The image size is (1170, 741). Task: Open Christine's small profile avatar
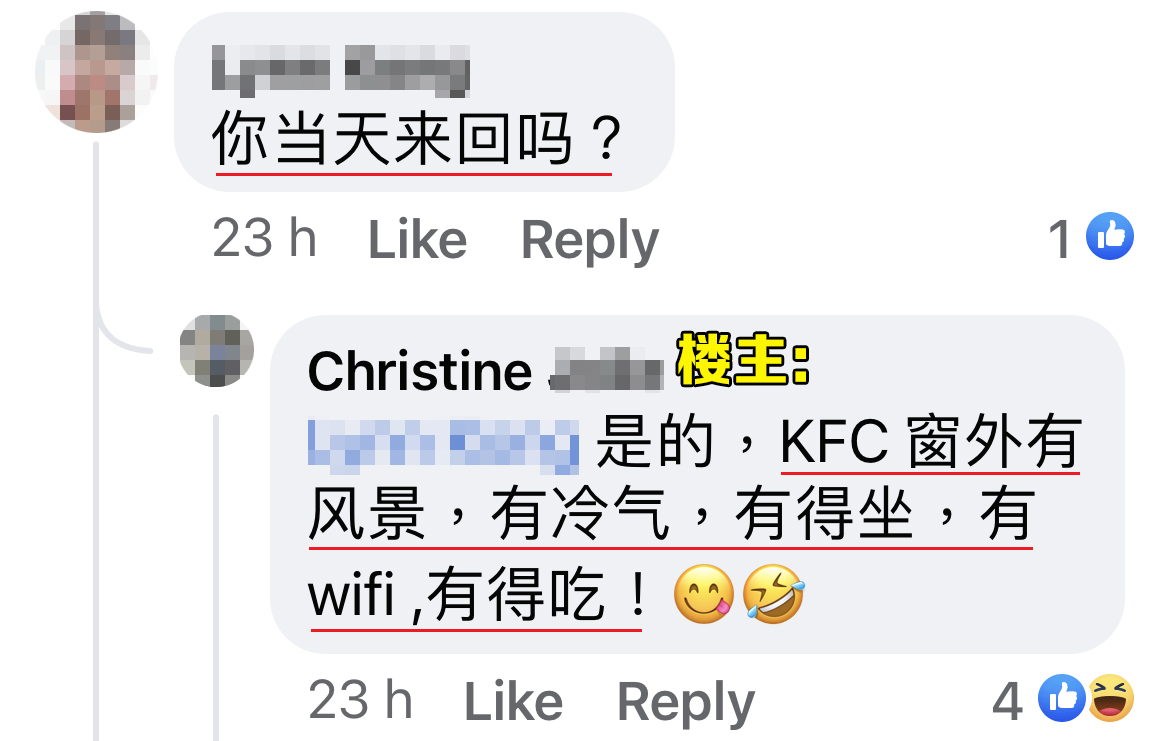[x=216, y=351]
